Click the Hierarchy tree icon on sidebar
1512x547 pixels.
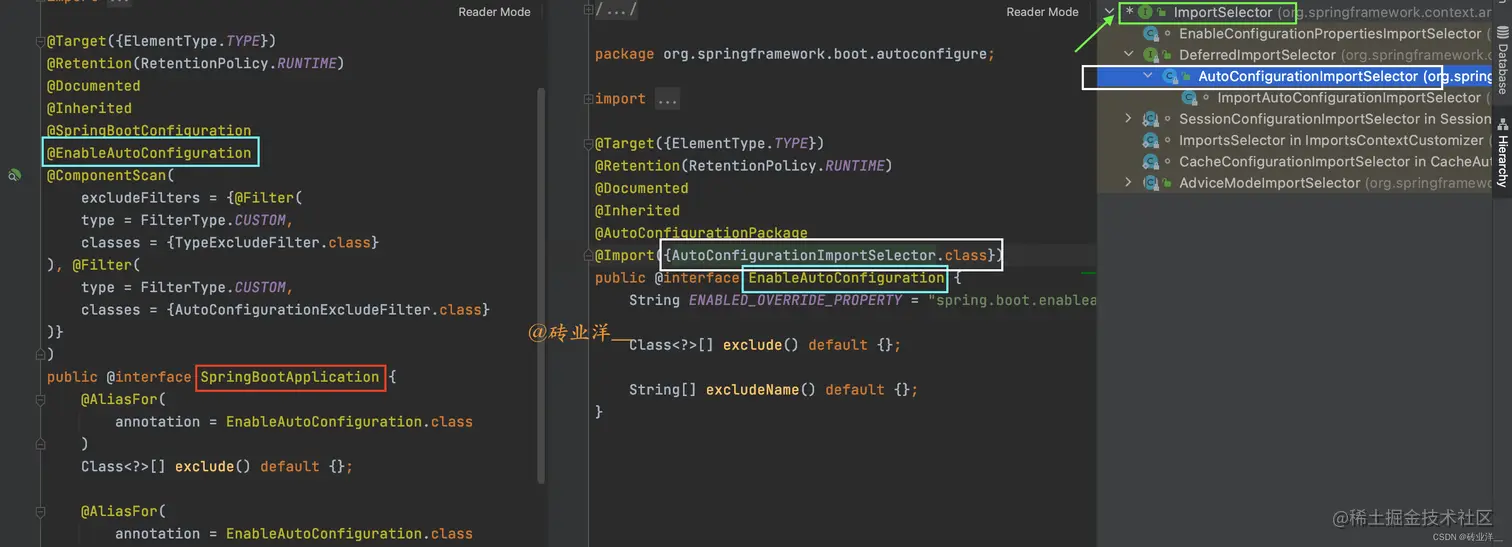[1502, 123]
